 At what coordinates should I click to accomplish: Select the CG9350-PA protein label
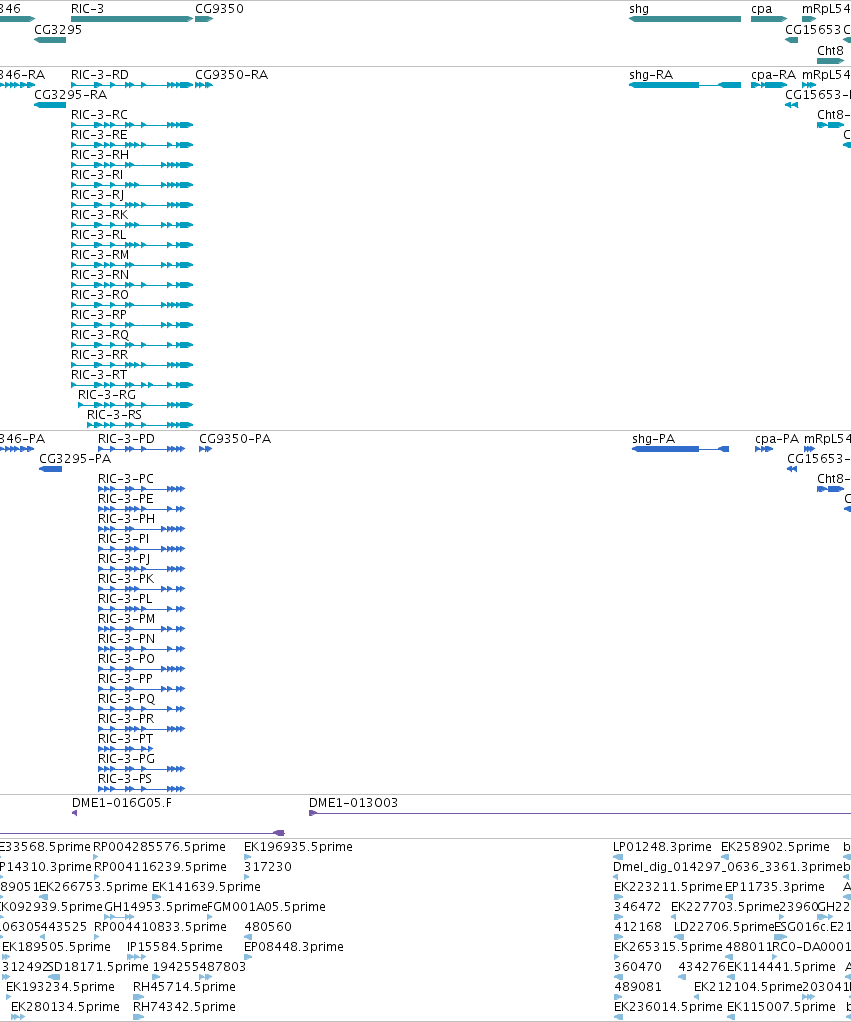pyautogui.click(x=235, y=439)
